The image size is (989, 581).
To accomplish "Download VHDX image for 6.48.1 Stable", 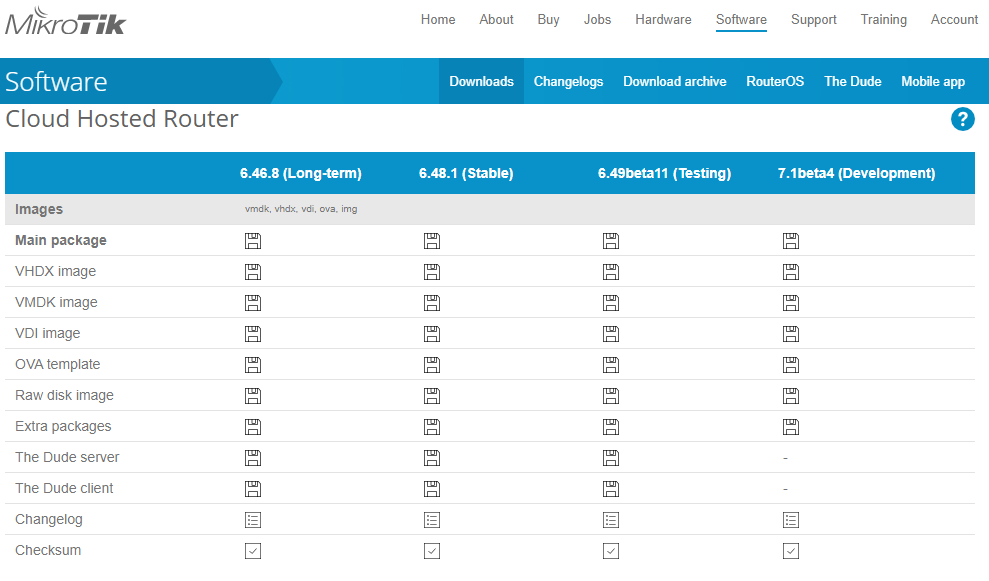I will (432, 271).
